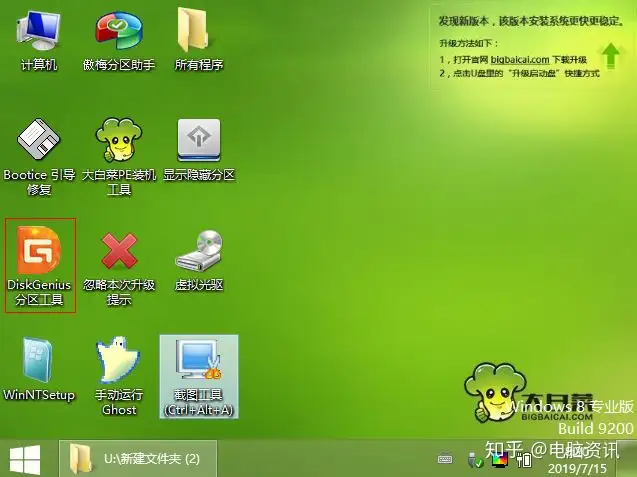Open the bigbaicai.com upgrade link

(x=520, y=60)
